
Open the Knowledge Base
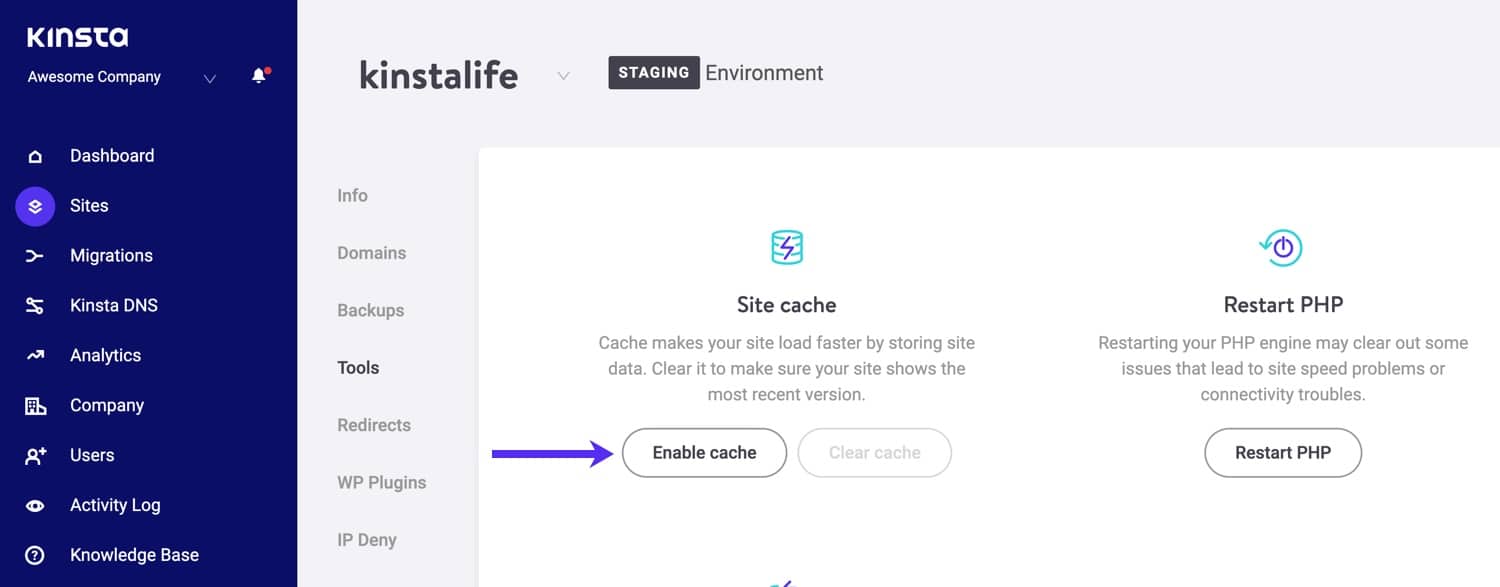pyautogui.click(x=135, y=554)
